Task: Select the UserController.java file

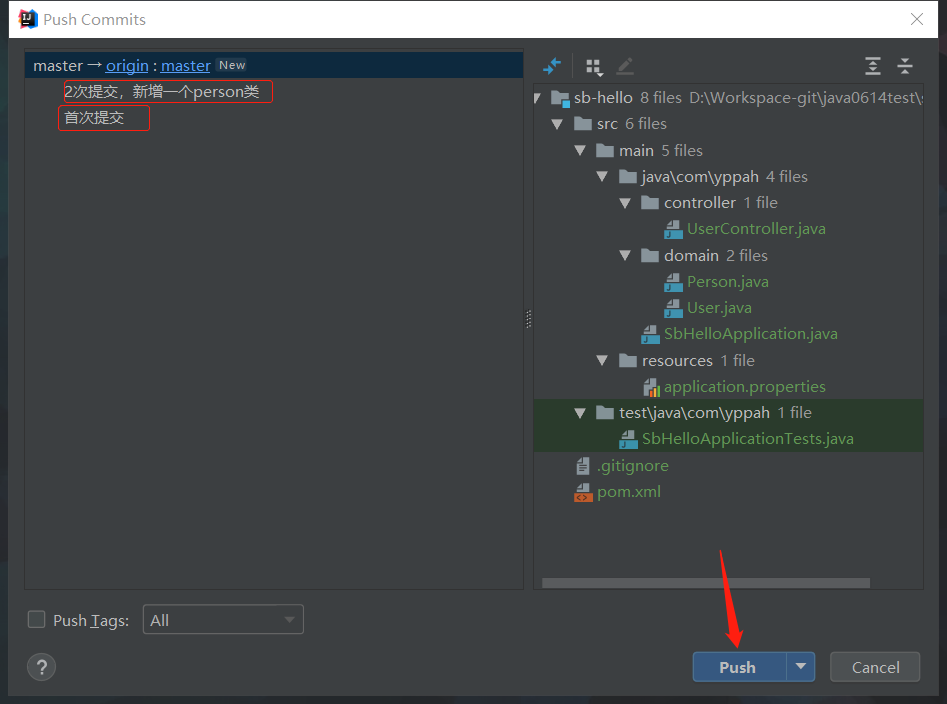Action: [755, 229]
